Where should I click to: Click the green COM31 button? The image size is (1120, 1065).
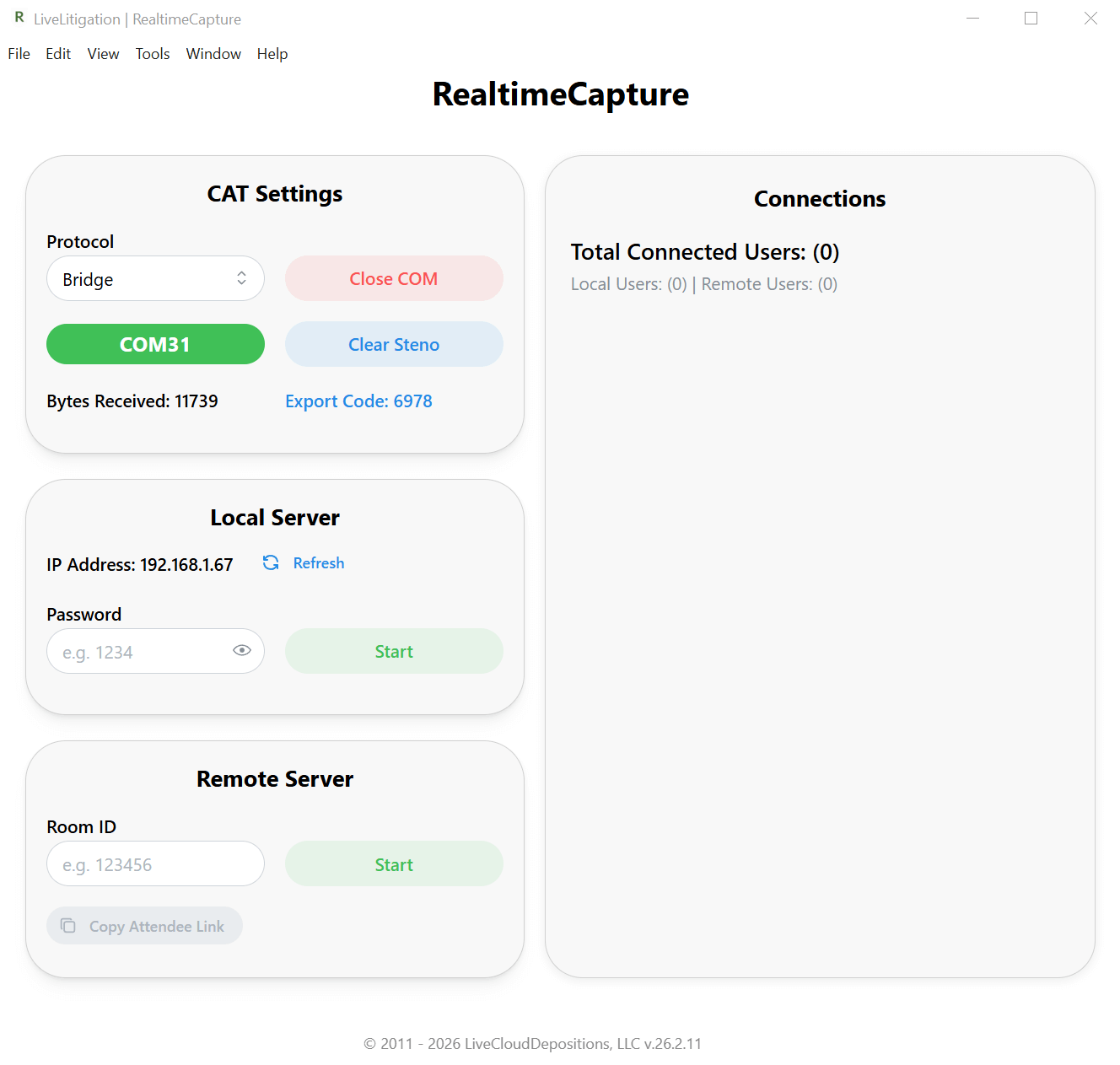[155, 344]
